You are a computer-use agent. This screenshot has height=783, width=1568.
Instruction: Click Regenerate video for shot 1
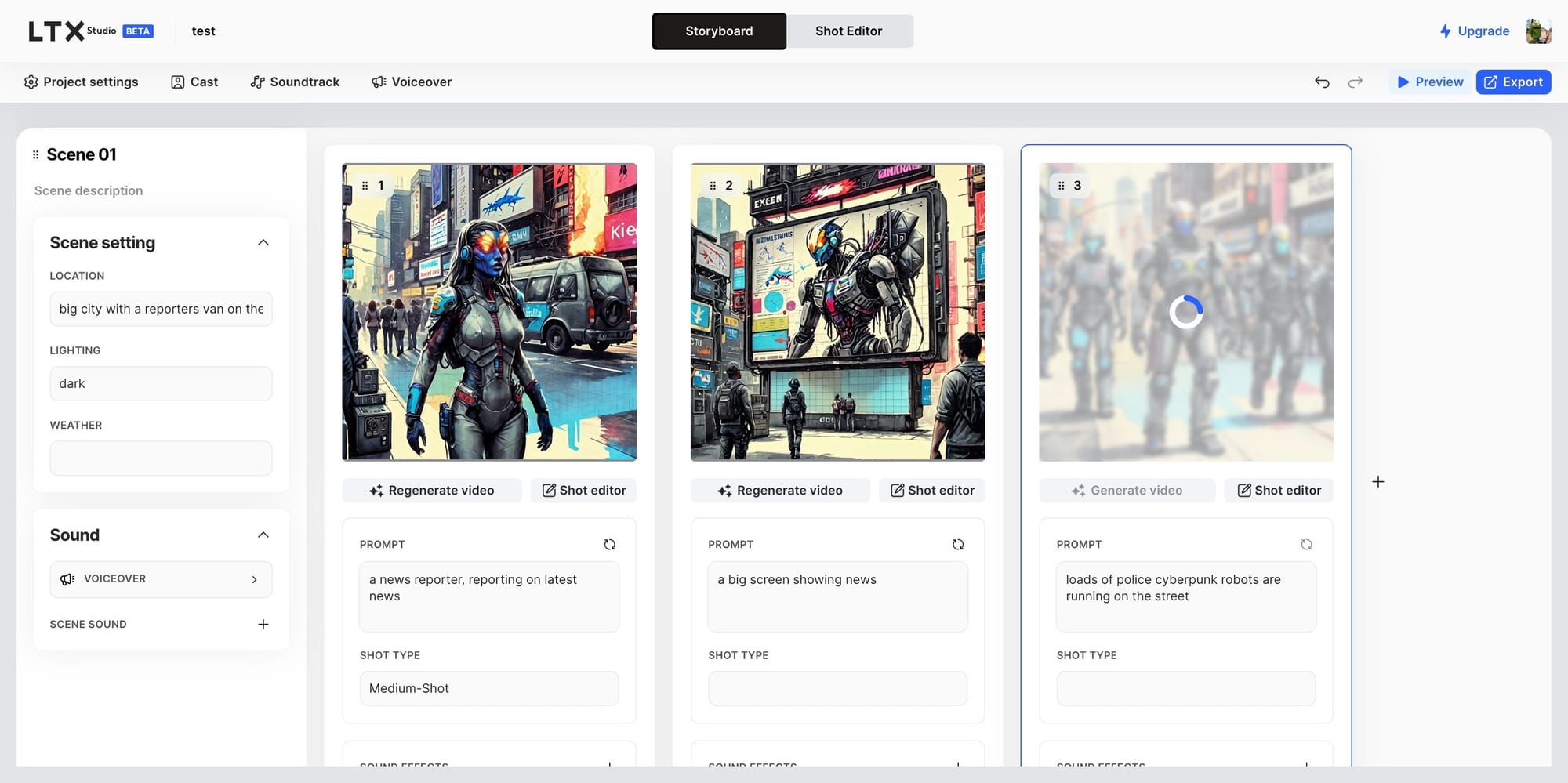click(x=432, y=491)
